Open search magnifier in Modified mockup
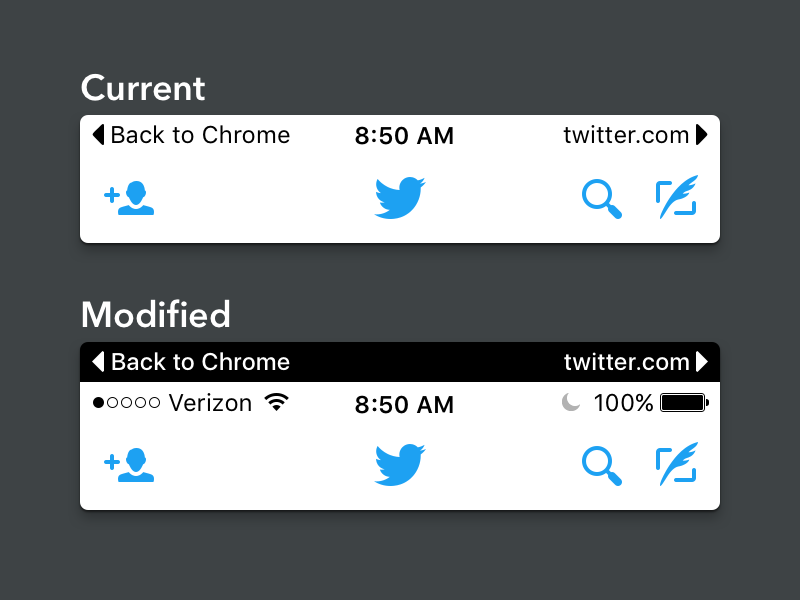The width and height of the screenshot is (800, 600). 602,465
